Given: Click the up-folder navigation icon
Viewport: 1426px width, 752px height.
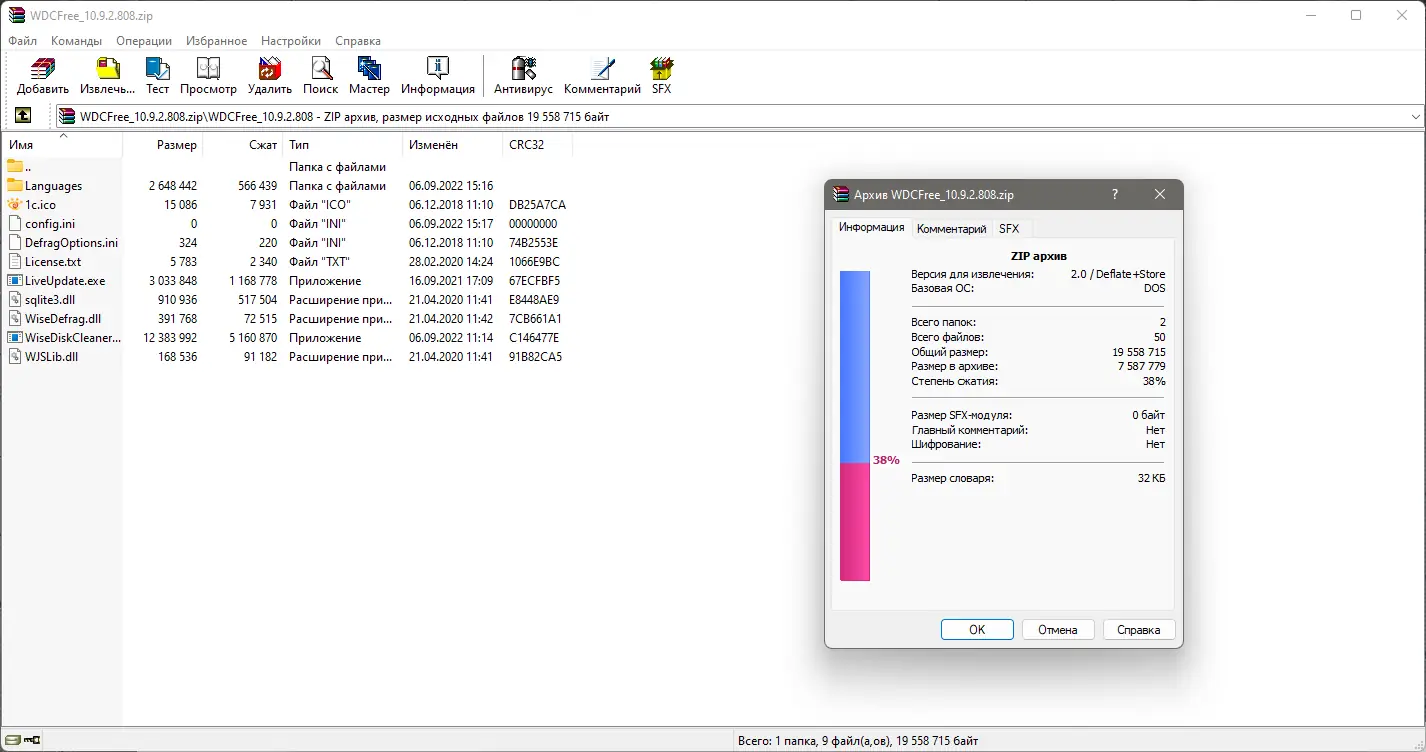Looking at the screenshot, I should 22,115.
